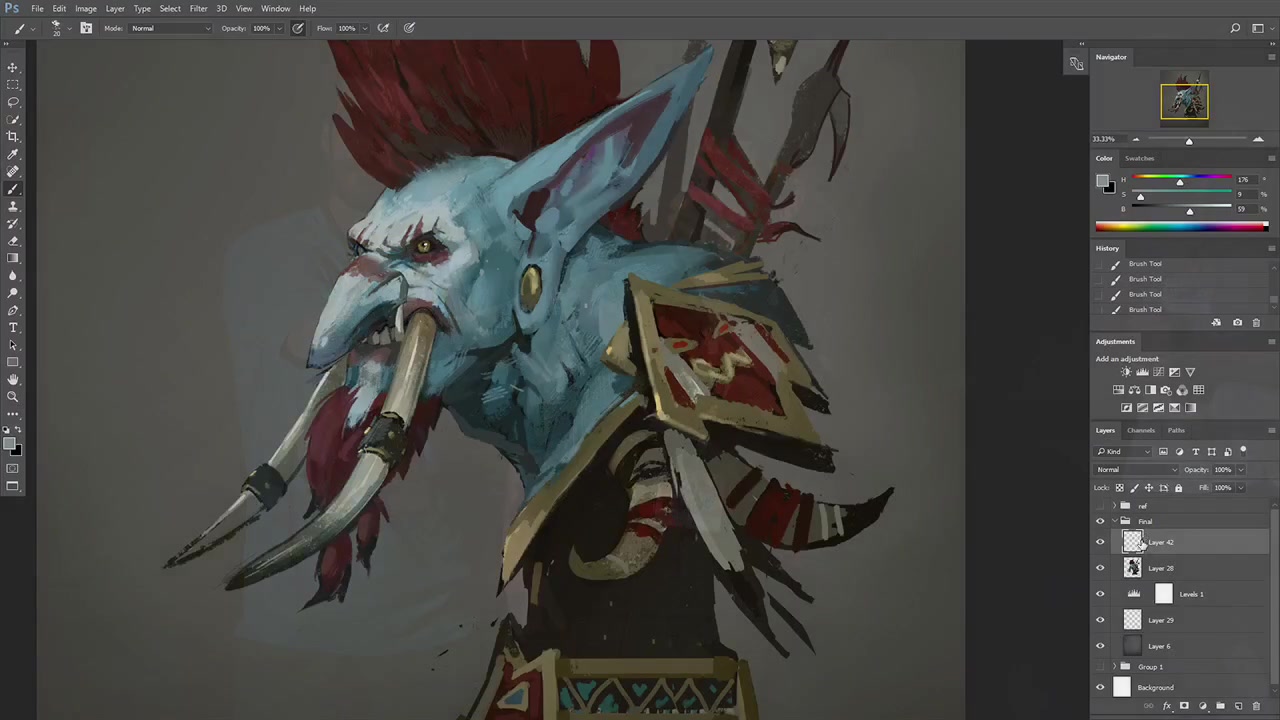Select the Quick Selection tool

pyautogui.click(x=13, y=119)
